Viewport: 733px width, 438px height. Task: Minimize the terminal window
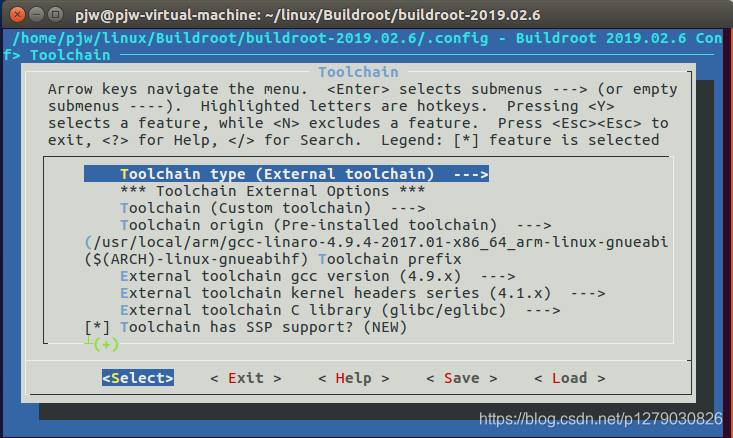[x=36, y=14]
